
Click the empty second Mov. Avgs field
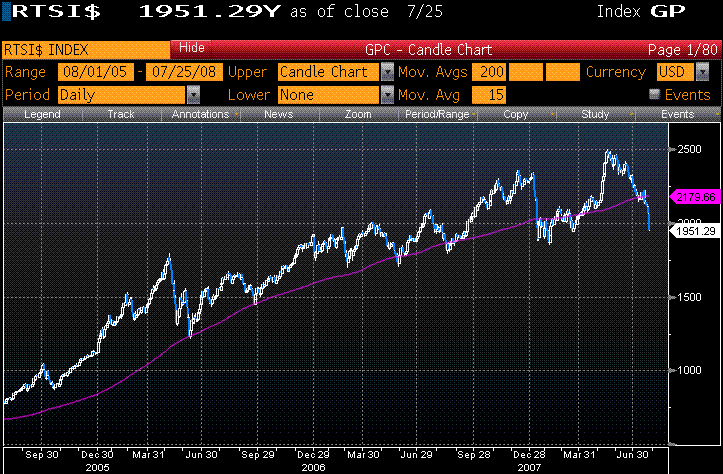pyautogui.click(x=527, y=72)
